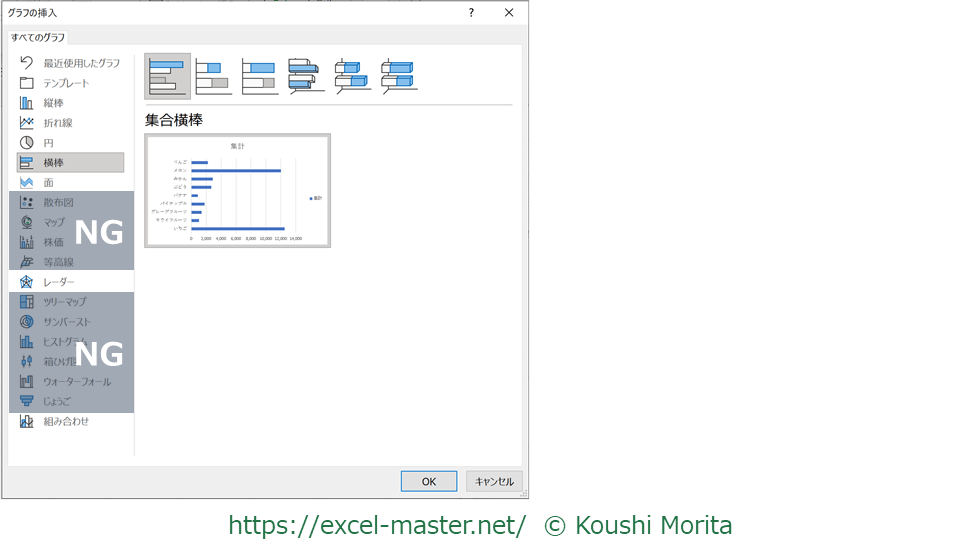This screenshot has height=540, width=960.
Task: Switch to the すべてのグラフ tab
Action: (38, 37)
